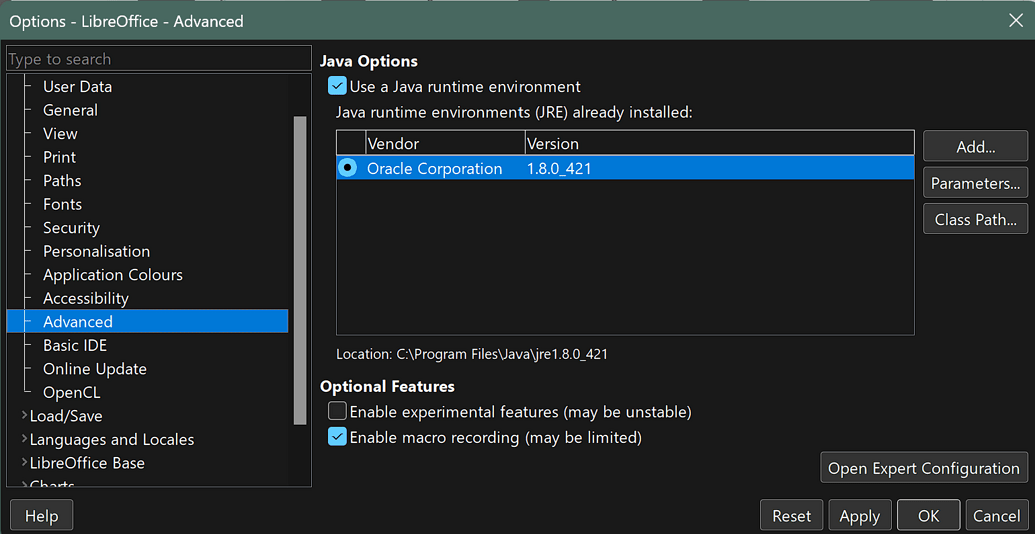The image size is (1035, 534).
Task: Sort JRE list by Version column
Action: pyautogui.click(x=719, y=143)
